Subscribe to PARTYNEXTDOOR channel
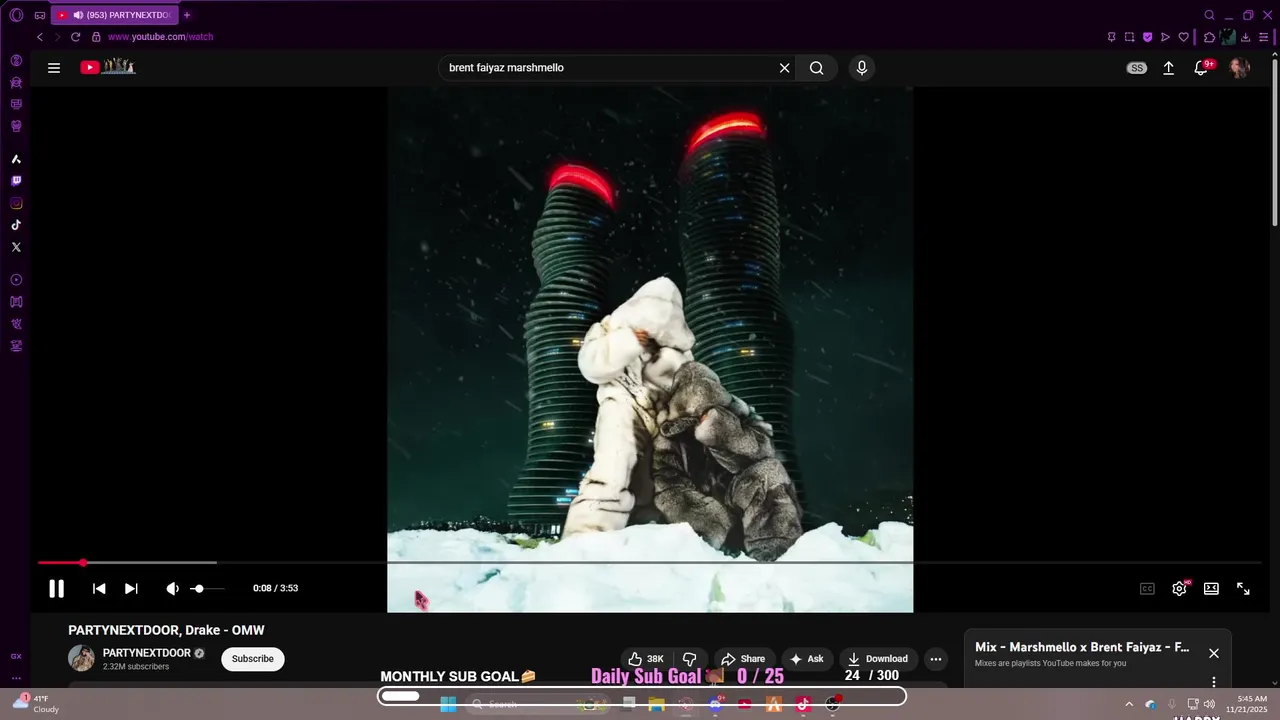Image resolution: width=1280 pixels, height=720 pixels. click(x=253, y=659)
